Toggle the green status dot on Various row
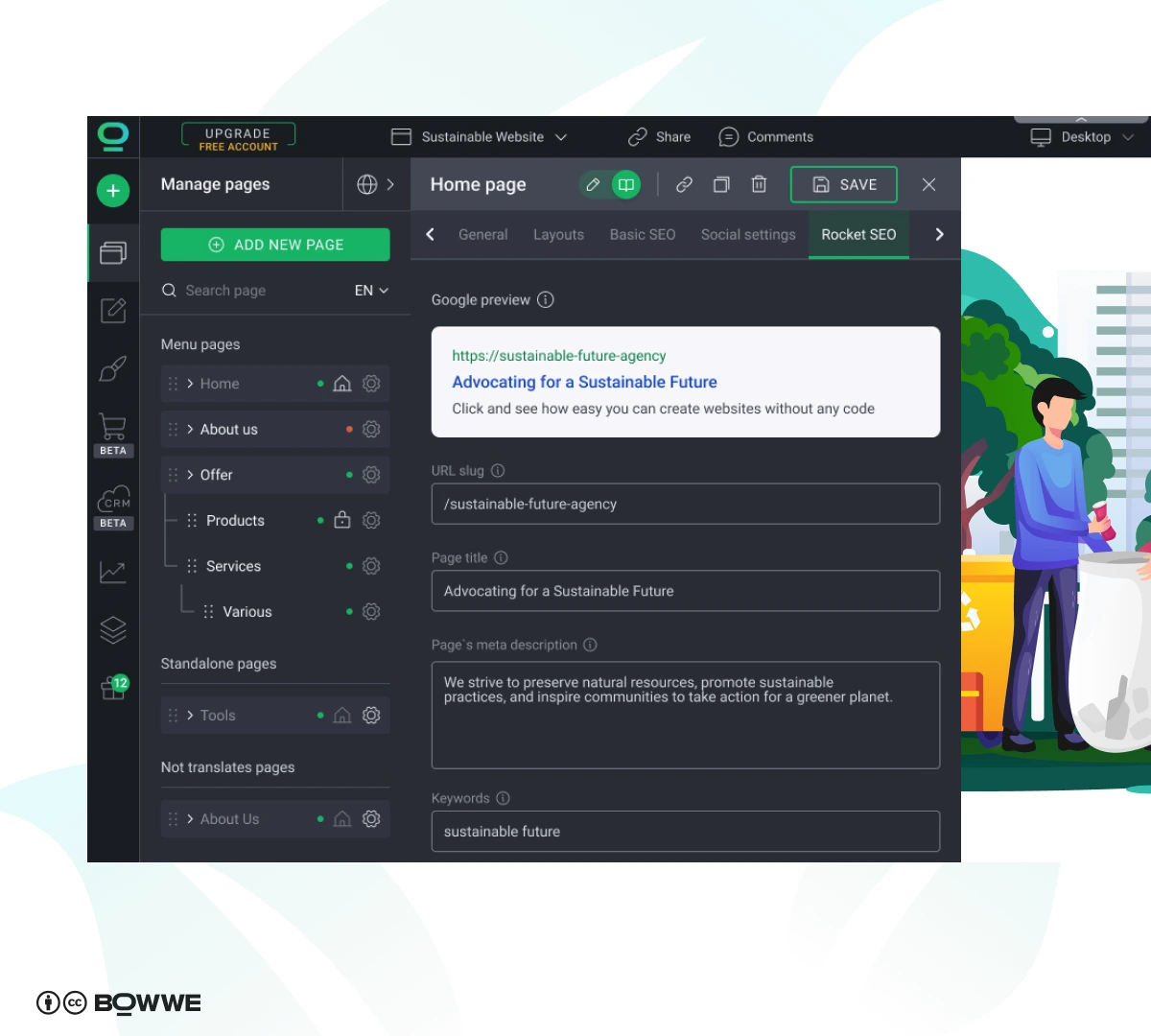 349,611
